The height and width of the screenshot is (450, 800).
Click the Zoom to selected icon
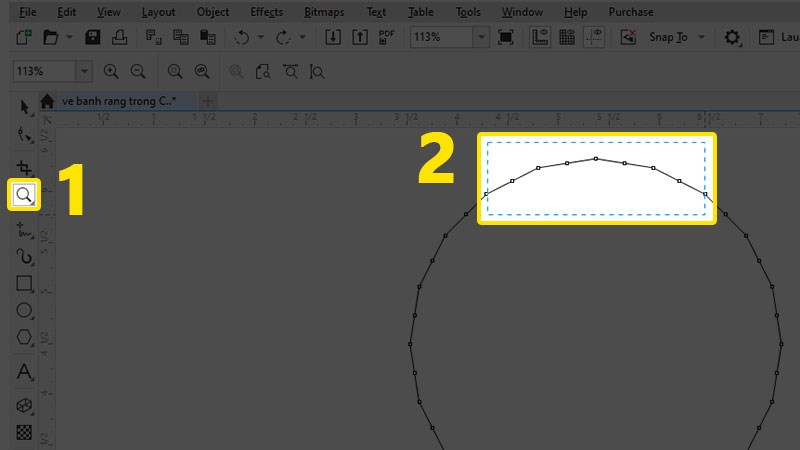tap(174, 72)
